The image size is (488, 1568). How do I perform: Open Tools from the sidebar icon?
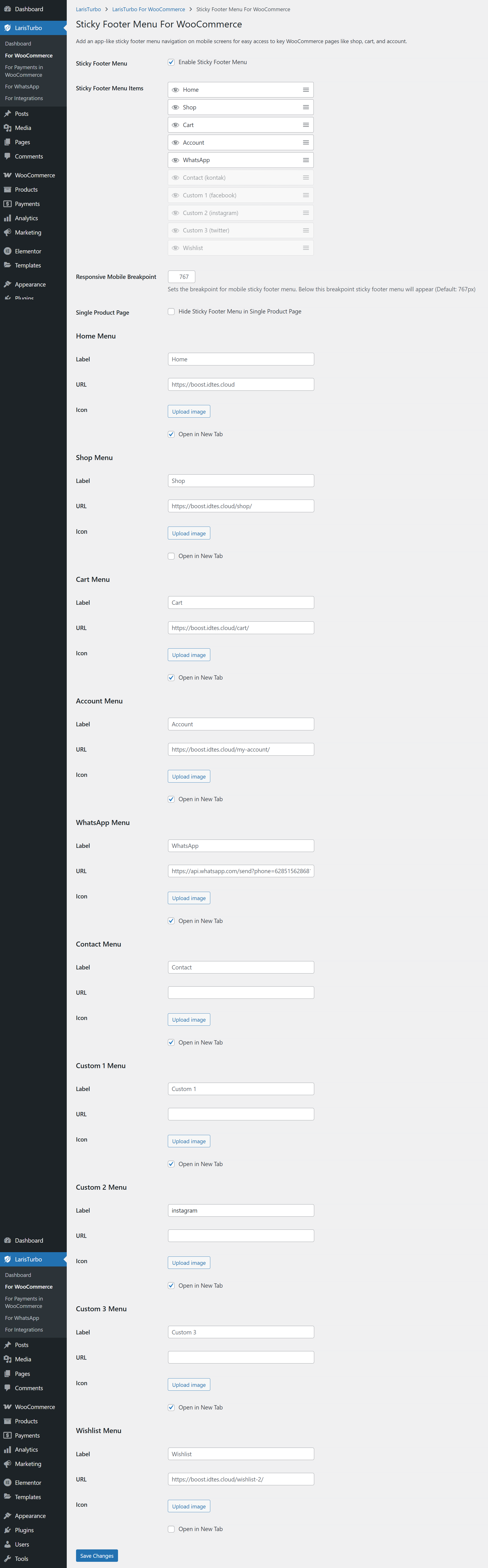[7, 1559]
